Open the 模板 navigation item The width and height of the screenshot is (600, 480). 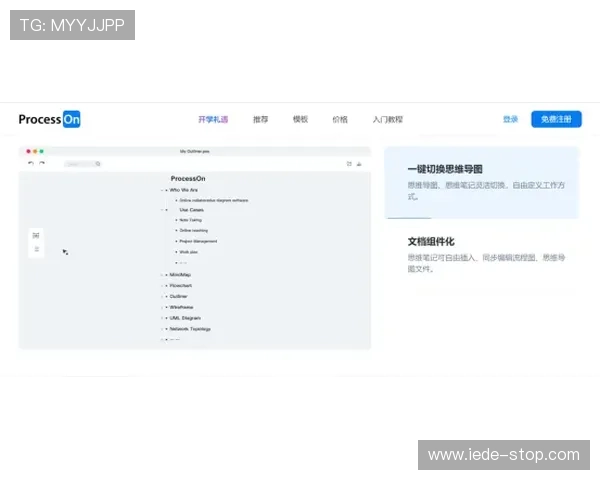300,119
